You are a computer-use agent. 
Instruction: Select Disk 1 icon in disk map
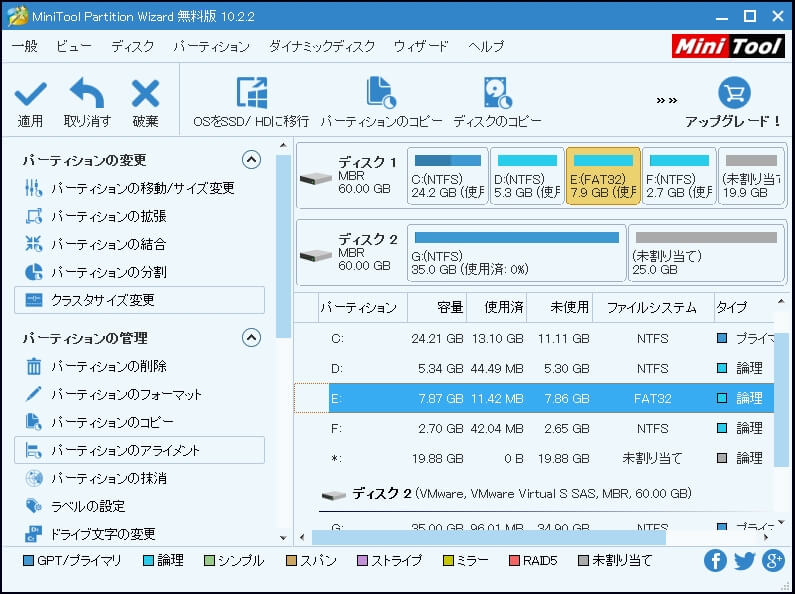coord(315,178)
